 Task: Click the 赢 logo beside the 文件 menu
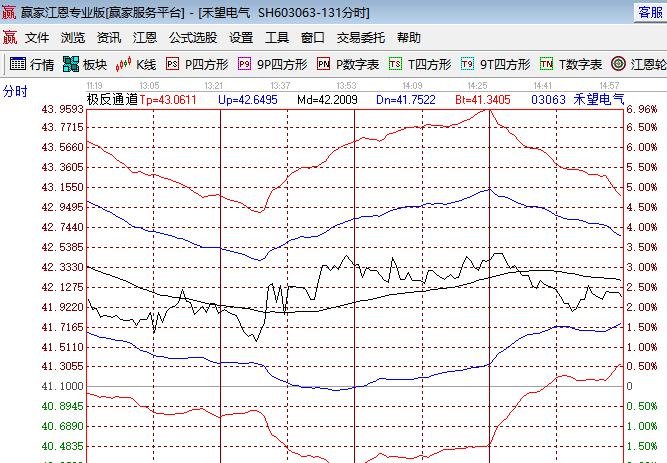pyautogui.click(x=10, y=37)
